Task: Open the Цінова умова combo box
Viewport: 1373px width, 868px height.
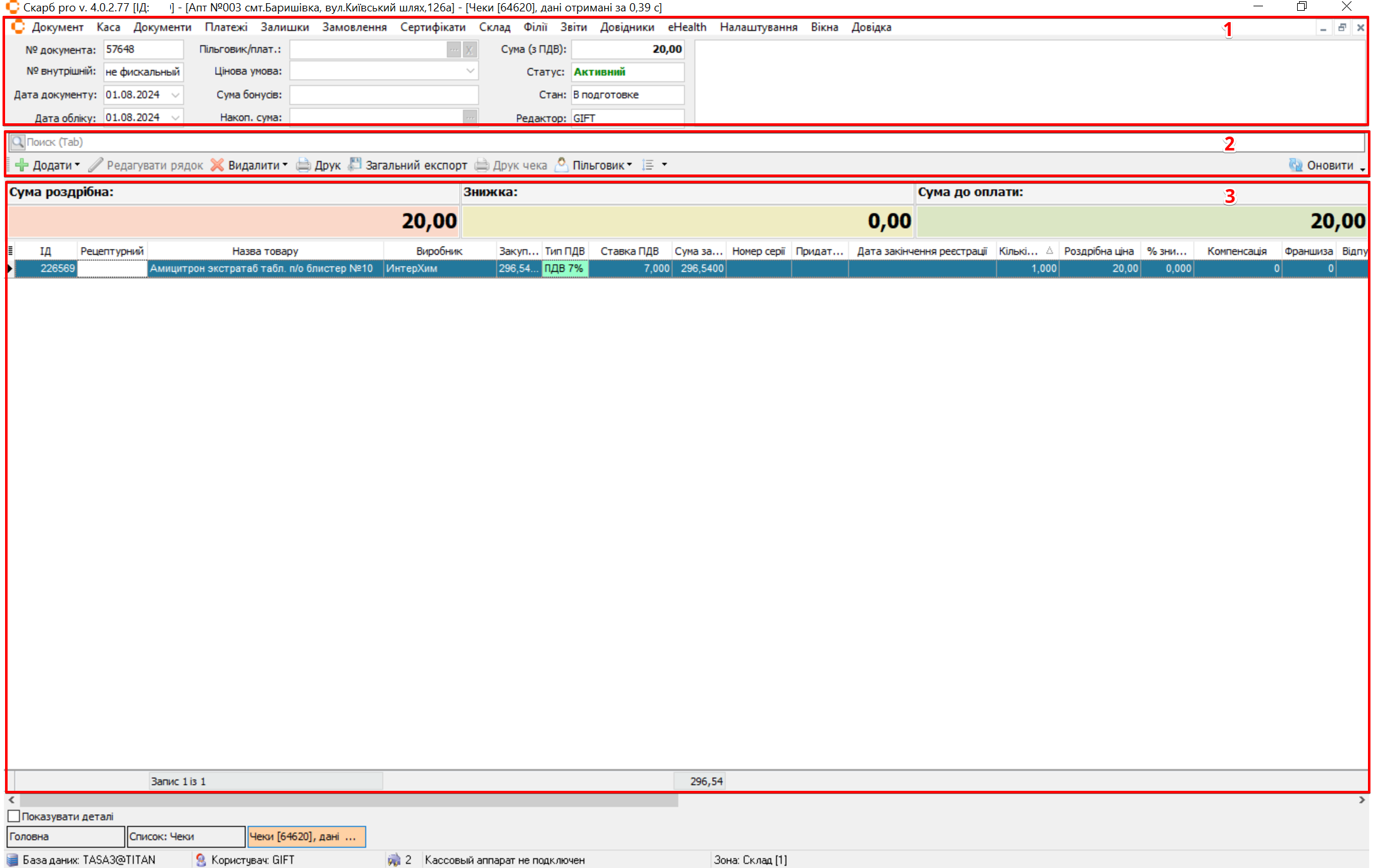Action: point(470,71)
